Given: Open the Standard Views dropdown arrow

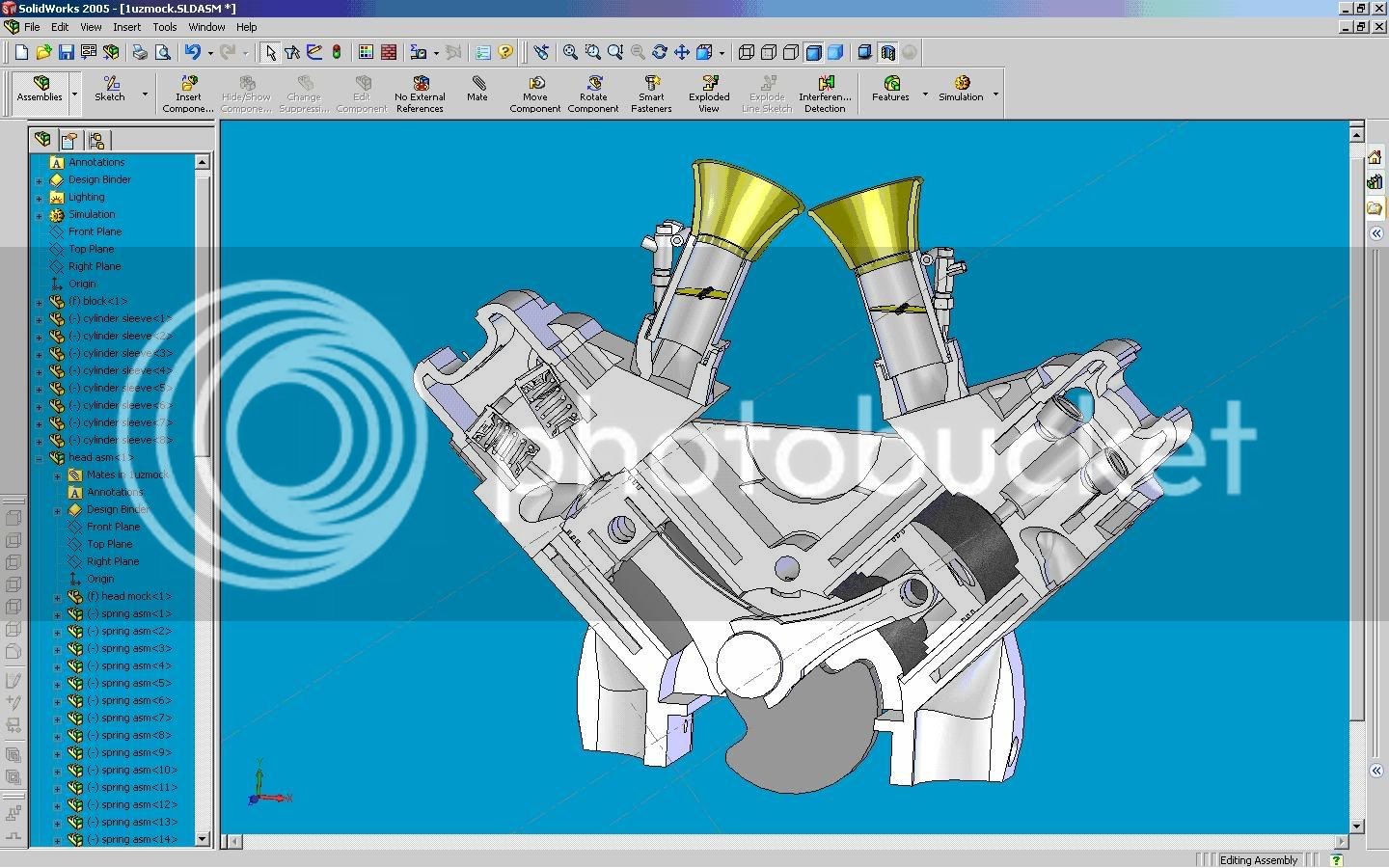Looking at the screenshot, I should click(x=722, y=52).
